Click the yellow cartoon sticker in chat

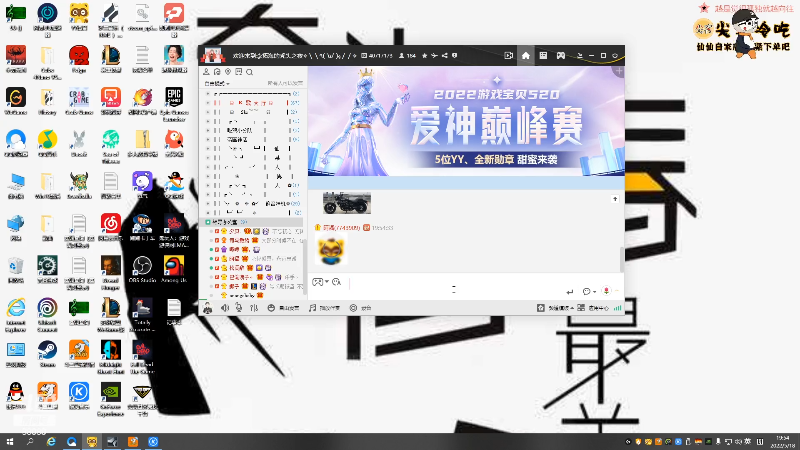click(x=331, y=251)
